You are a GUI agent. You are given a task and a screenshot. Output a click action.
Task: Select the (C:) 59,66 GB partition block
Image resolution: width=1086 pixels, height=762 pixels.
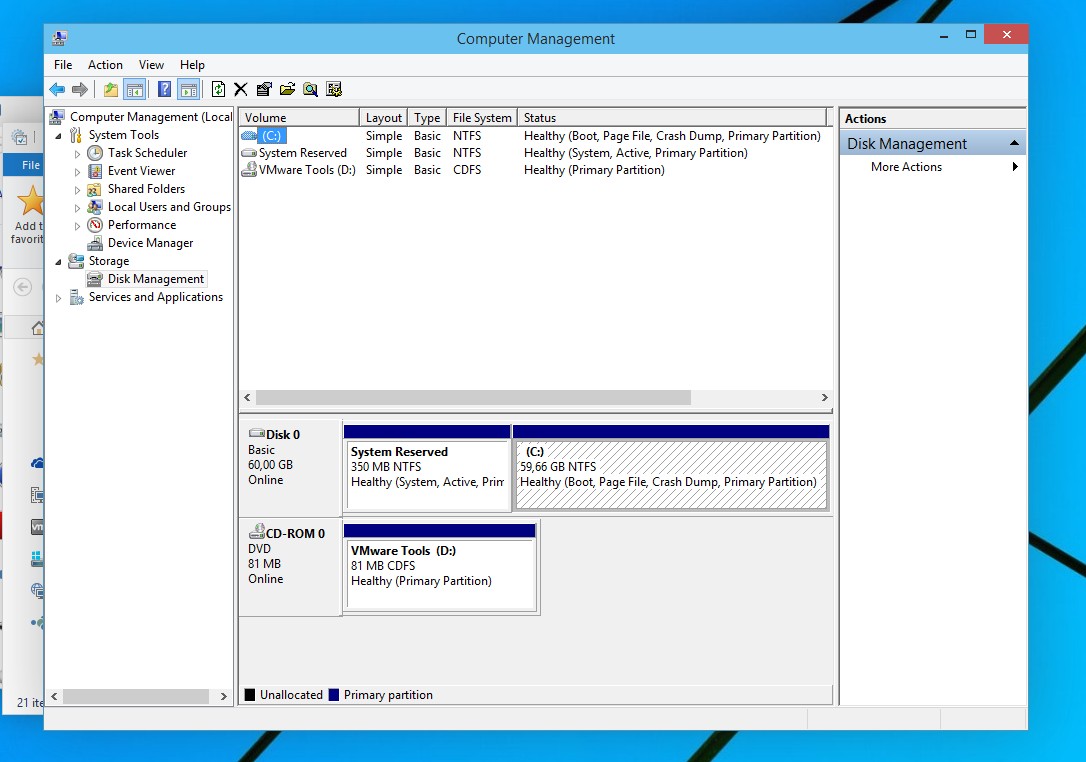click(x=671, y=468)
